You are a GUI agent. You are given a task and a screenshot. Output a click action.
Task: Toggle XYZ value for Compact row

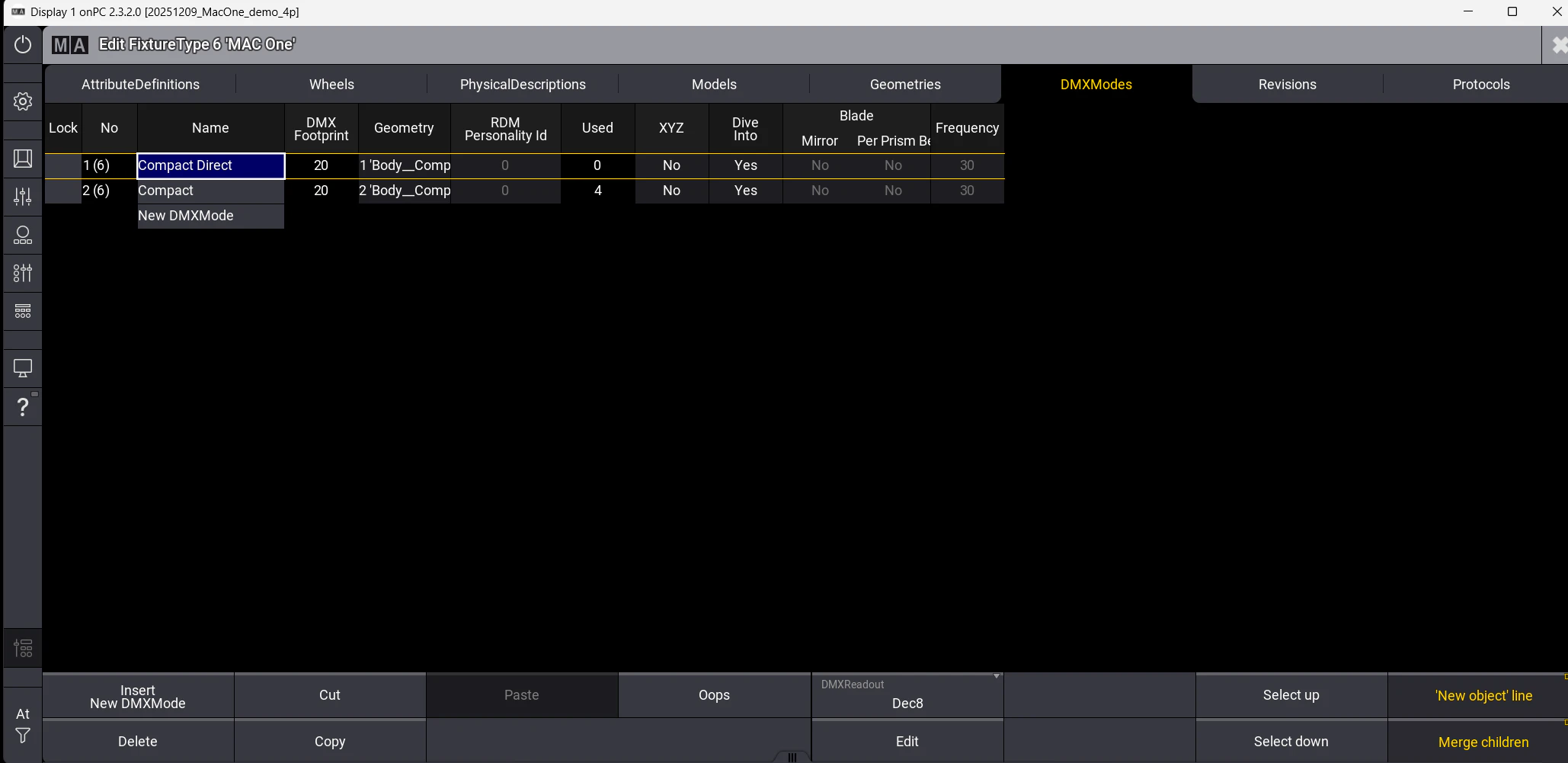click(671, 191)
